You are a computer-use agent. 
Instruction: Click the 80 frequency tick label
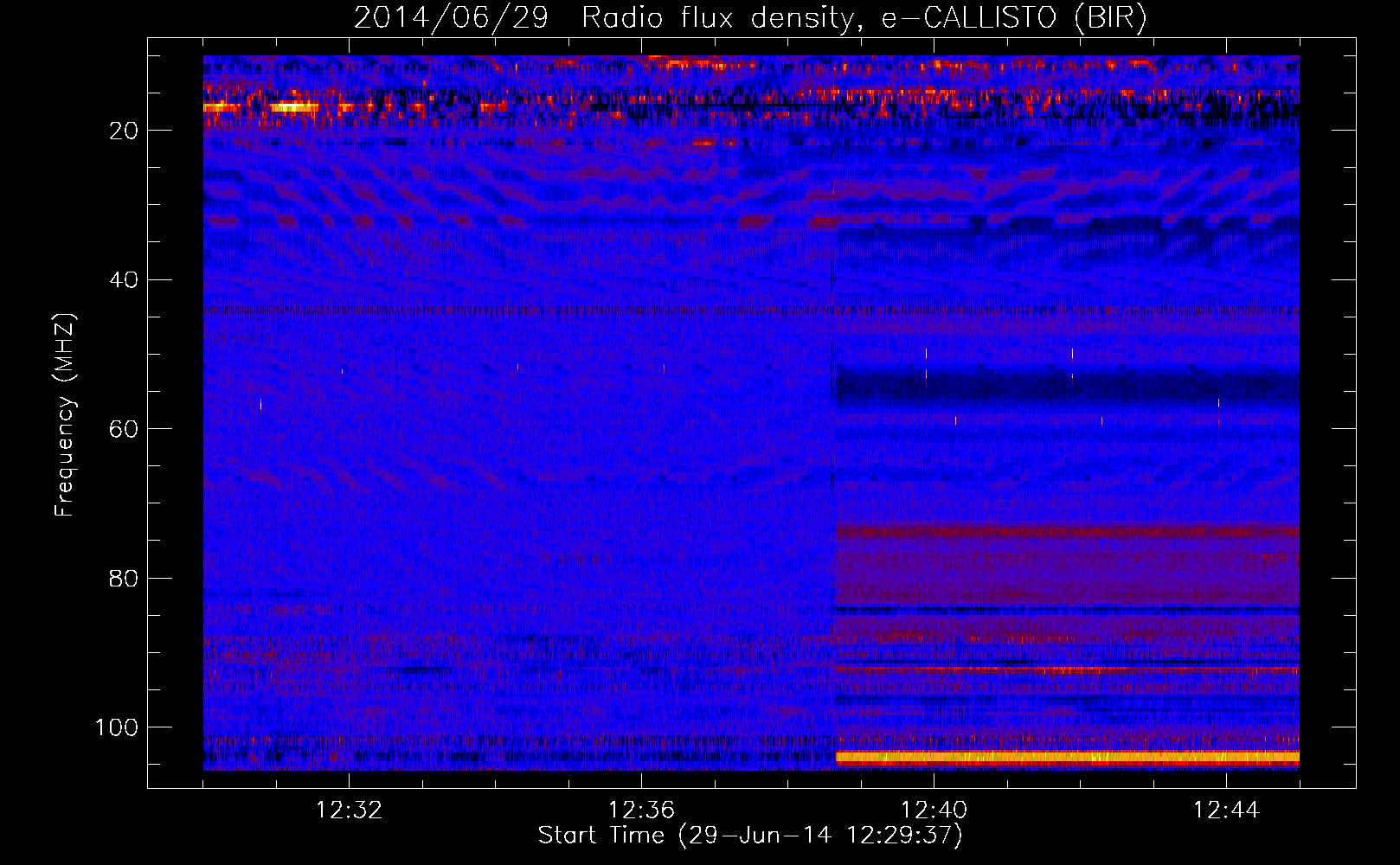click(124, 578)
